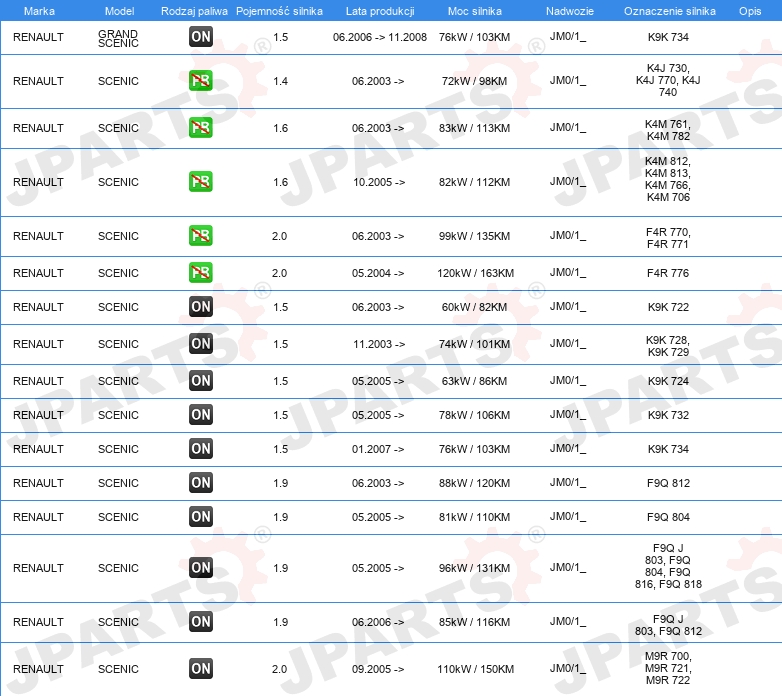The height and width of the screenshot is (696, 782).
Task: Select the 99kW / 135KM power cell
Action: click(474, 236)
